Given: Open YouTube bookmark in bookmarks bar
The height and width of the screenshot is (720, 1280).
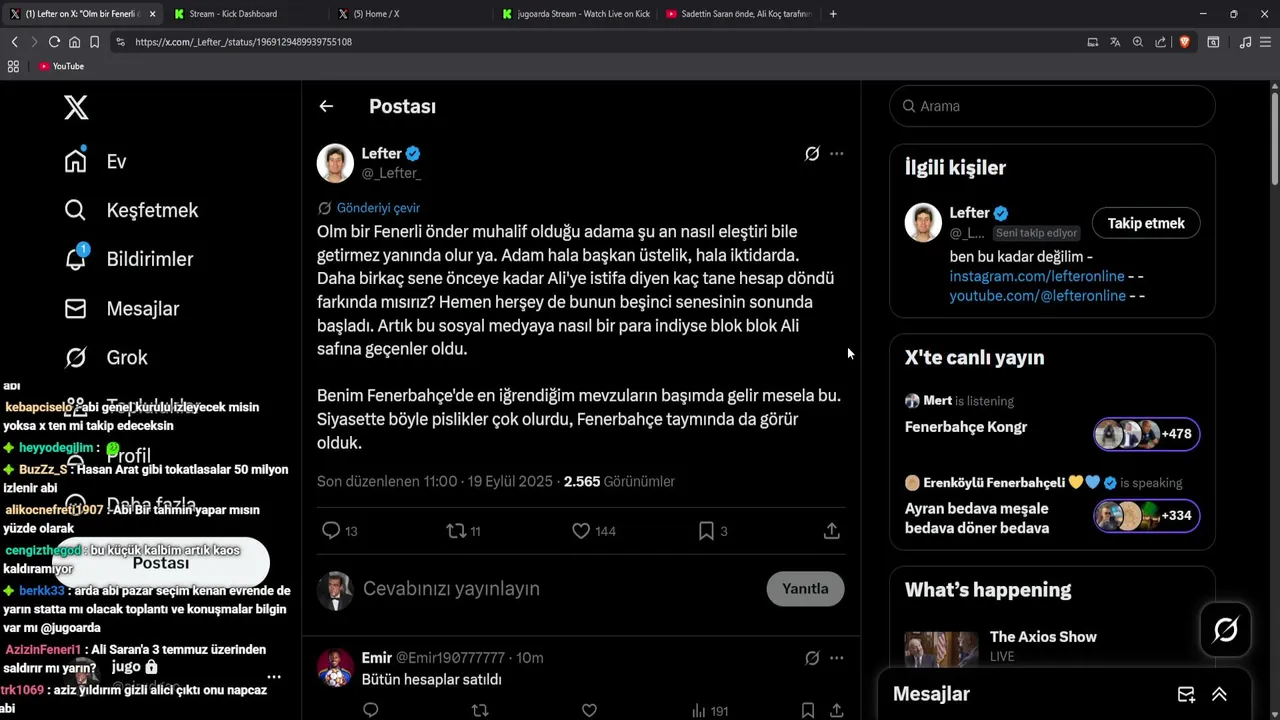Looking at the screenshot, I should [x=61, y=66].
